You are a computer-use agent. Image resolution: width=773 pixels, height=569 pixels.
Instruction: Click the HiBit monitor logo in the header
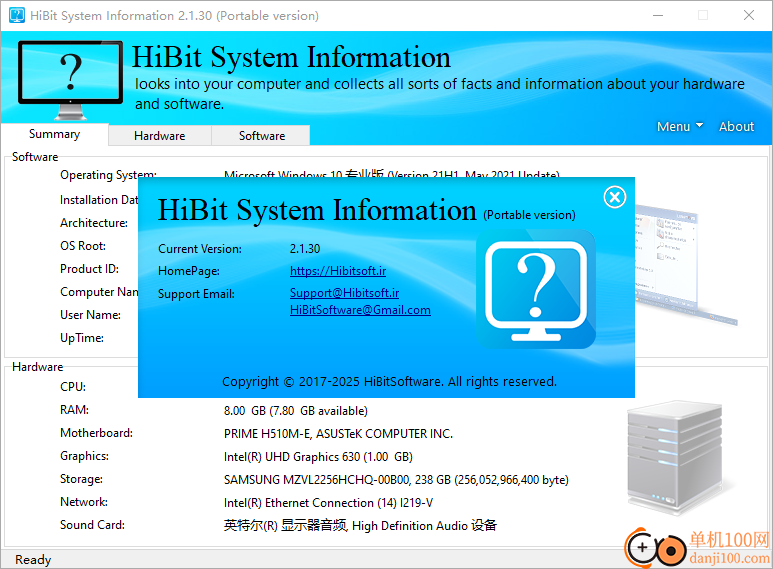point(70,80)
